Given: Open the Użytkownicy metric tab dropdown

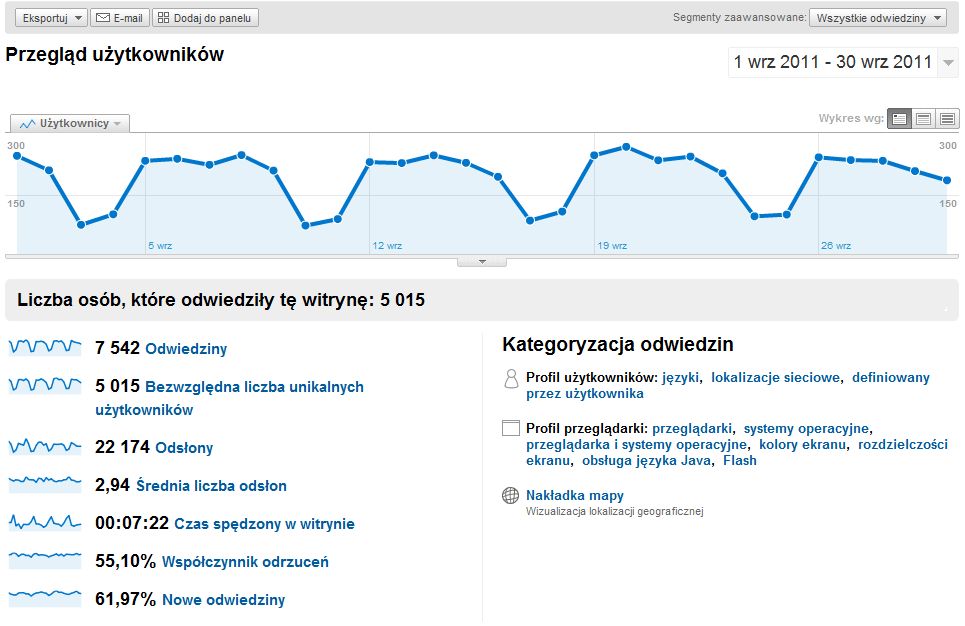Looking at the screenshot, I should (70, 123).
